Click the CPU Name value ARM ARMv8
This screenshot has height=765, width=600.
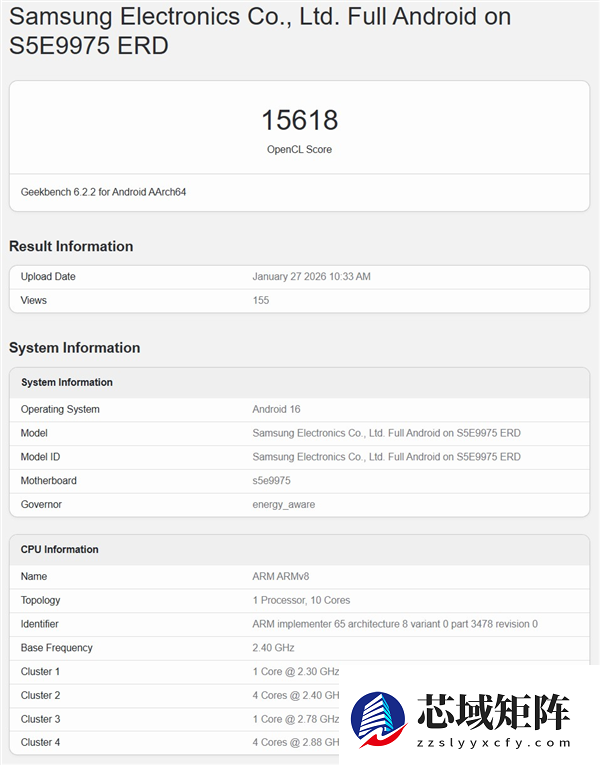279,577
